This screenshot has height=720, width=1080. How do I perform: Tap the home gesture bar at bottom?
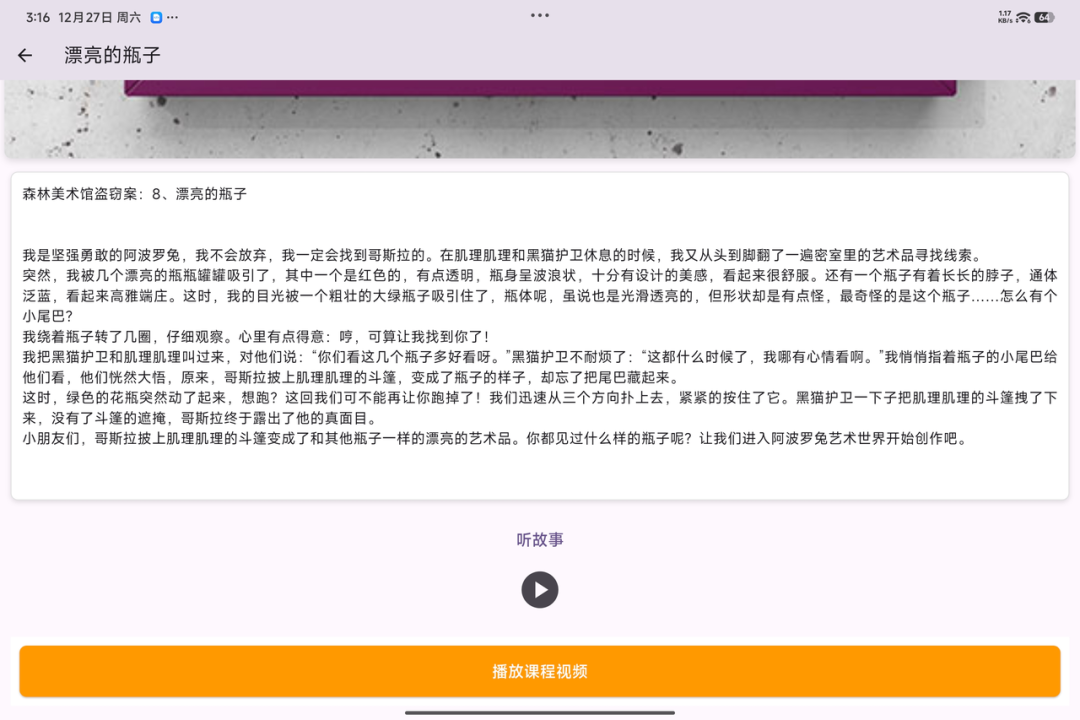coord(539,712)
